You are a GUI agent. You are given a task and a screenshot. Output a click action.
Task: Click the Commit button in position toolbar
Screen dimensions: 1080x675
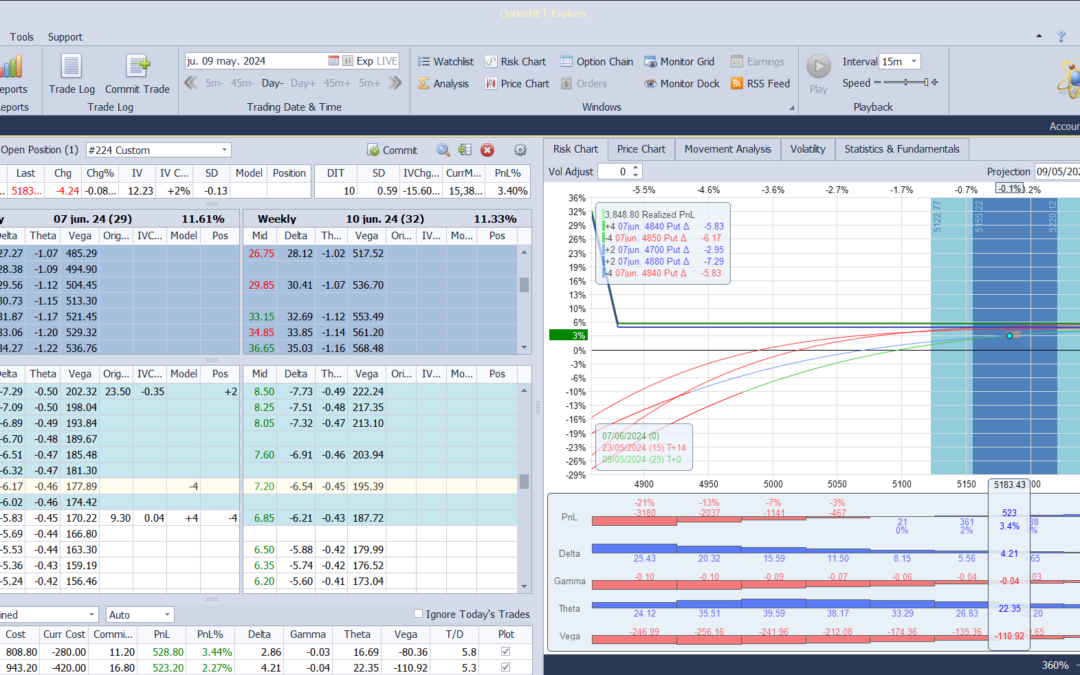click(393, 150)
